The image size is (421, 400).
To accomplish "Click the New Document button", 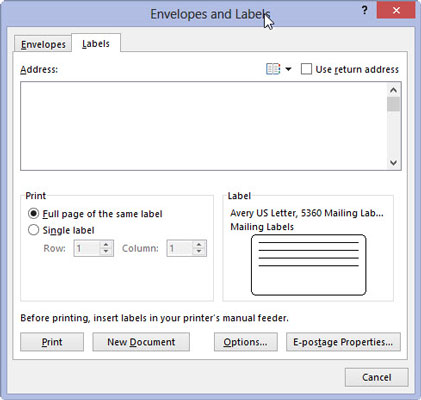I will point(141,342).
